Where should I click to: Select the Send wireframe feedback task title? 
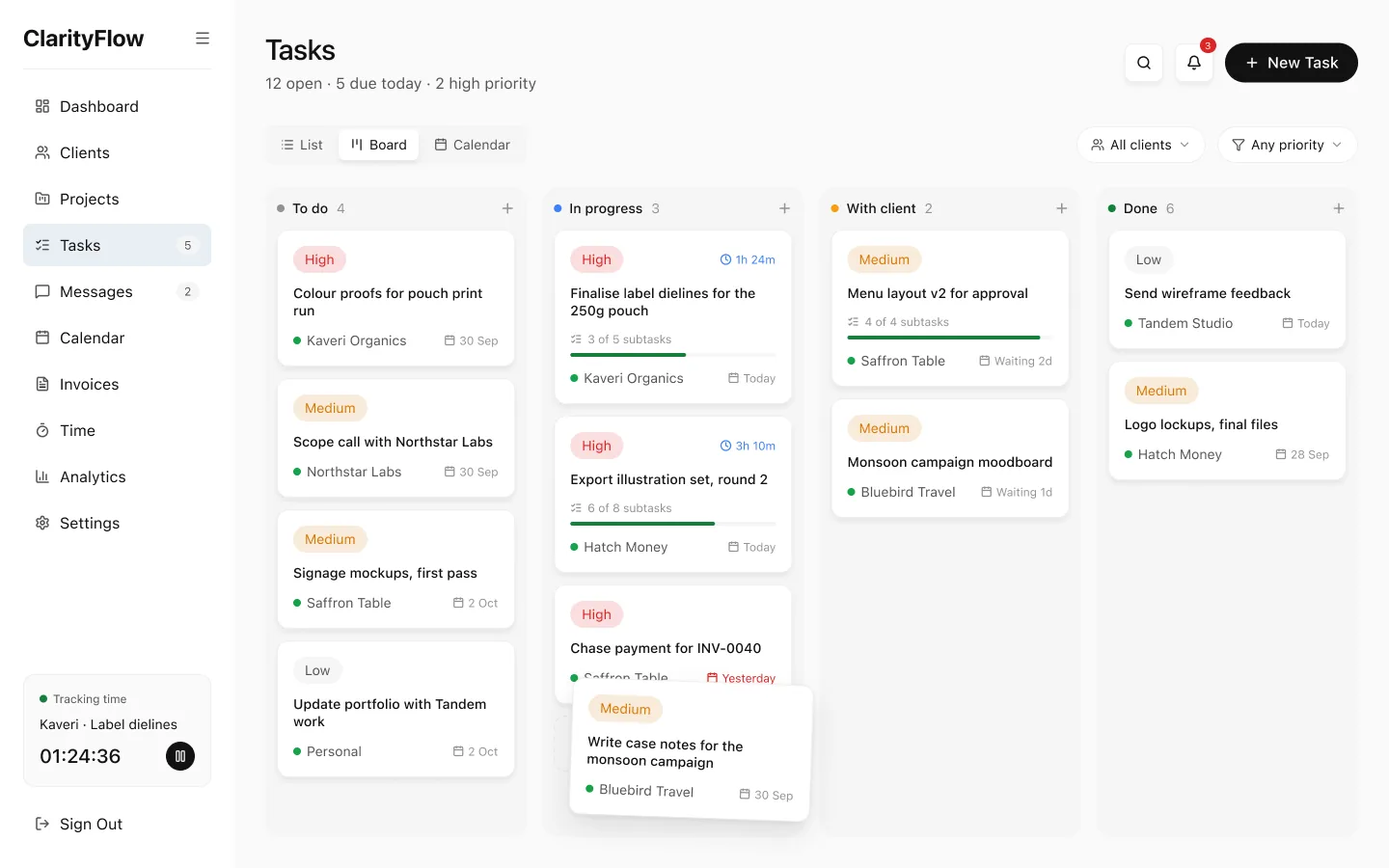pyautogui.click(x=1207, y=293)
